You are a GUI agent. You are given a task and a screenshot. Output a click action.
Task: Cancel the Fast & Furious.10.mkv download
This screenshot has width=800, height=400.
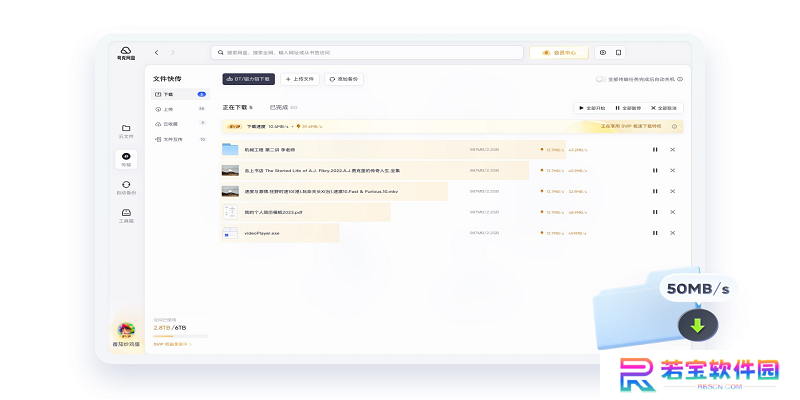point(672,191)
